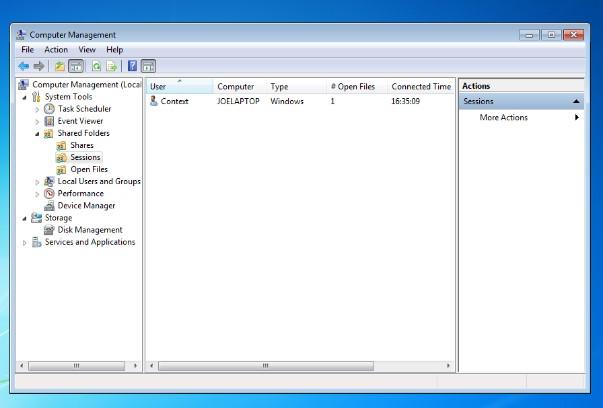
Task: Click the Services and Applications icon
Action: click(37, 242)
